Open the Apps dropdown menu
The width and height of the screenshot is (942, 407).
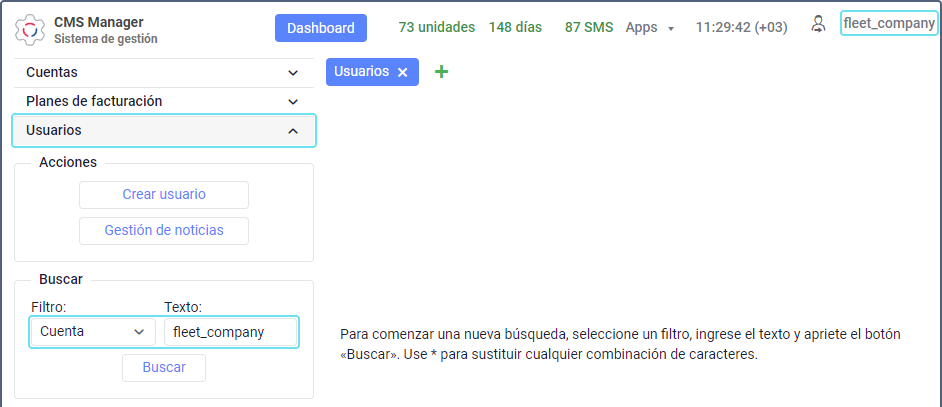click(650, 28)
